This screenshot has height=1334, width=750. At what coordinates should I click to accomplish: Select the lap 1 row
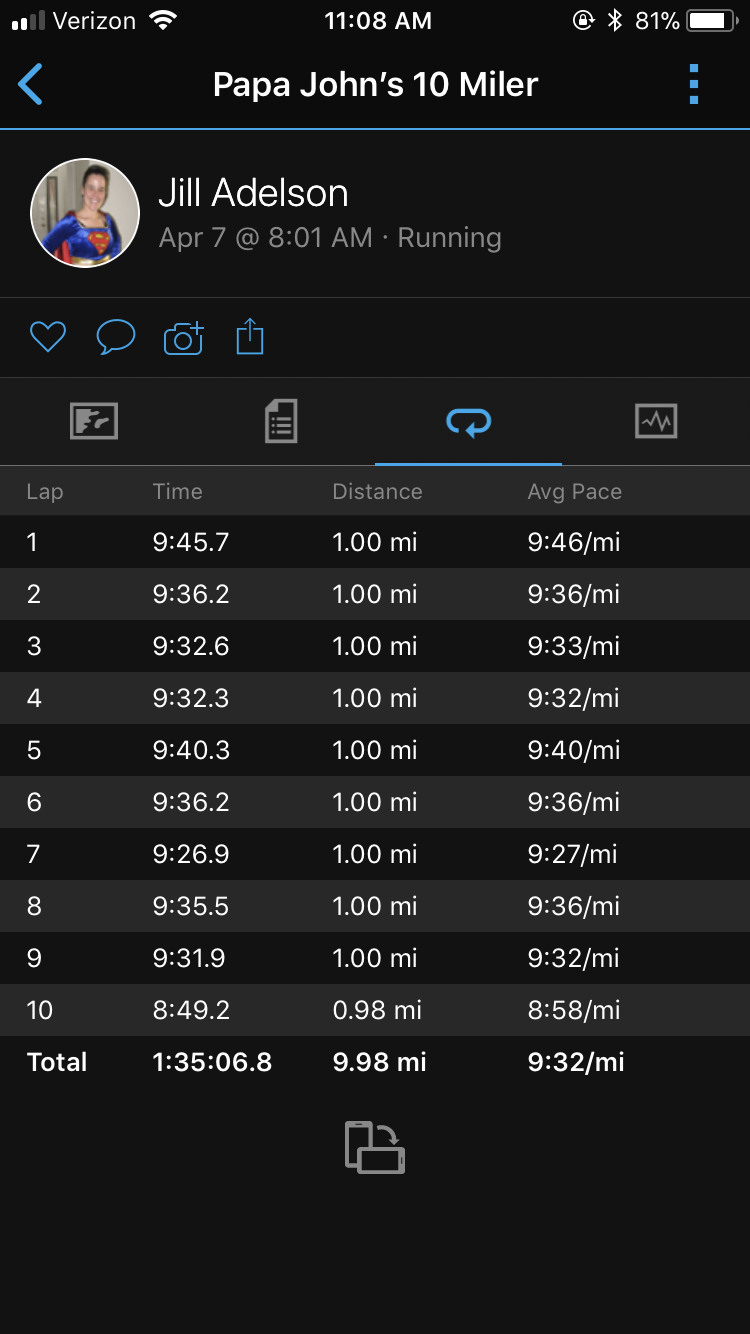[x=375, y=542]
